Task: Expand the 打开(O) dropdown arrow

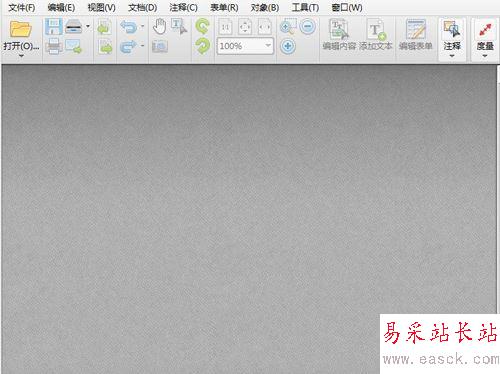Action: click(21, 56)
